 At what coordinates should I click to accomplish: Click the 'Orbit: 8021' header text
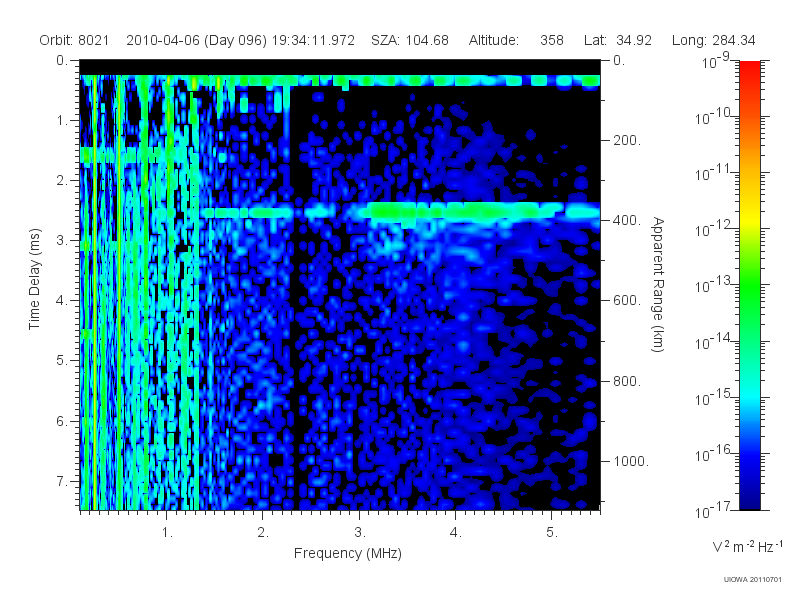tap(74, 40)
